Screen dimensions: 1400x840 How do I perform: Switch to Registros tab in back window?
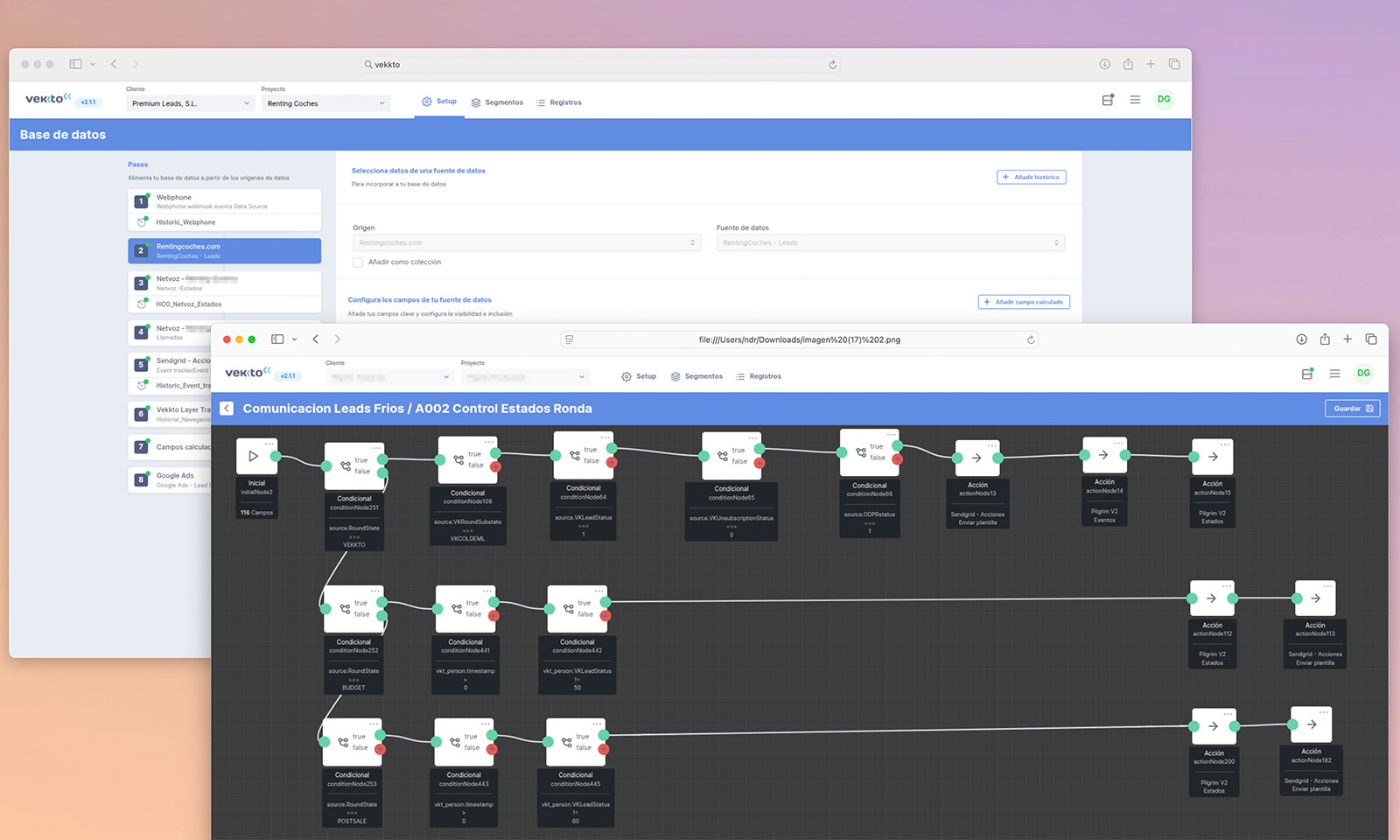point(558,102)
